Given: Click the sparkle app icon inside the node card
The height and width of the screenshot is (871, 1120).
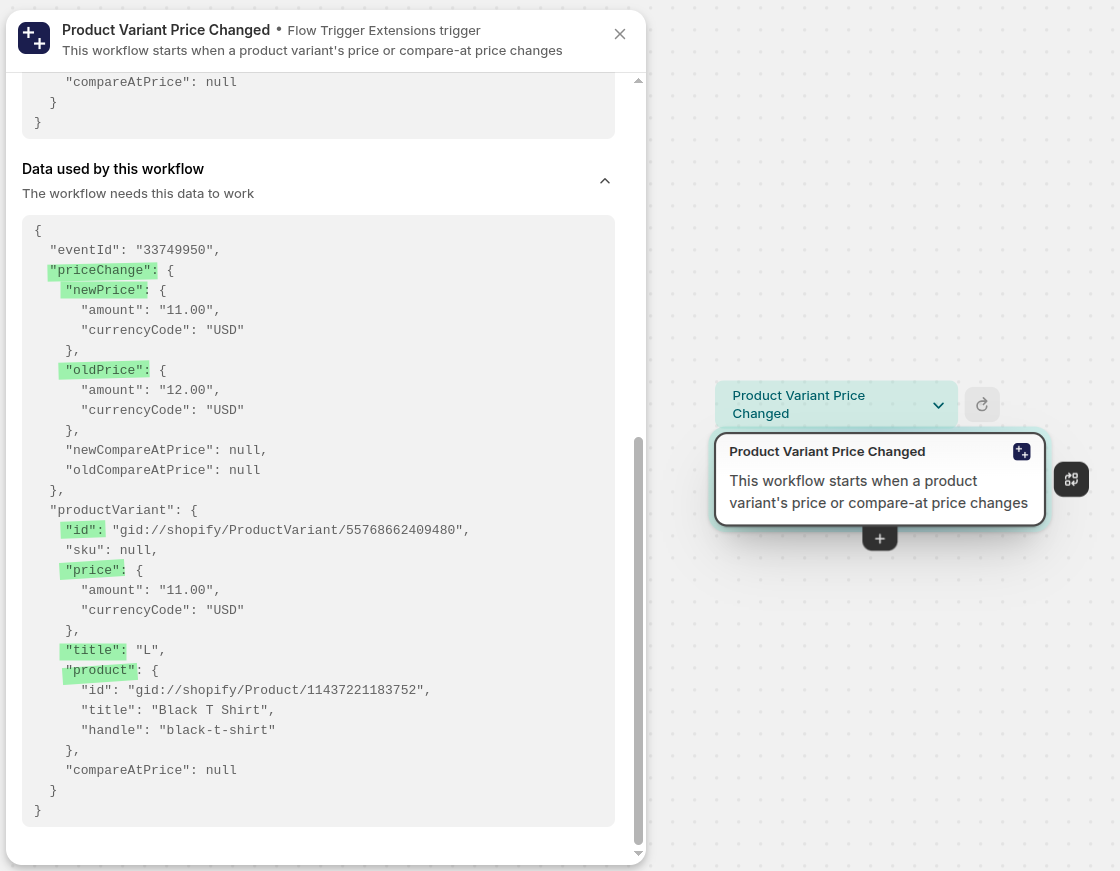Looking at the screenshot, I should (x=1021, y=452).
